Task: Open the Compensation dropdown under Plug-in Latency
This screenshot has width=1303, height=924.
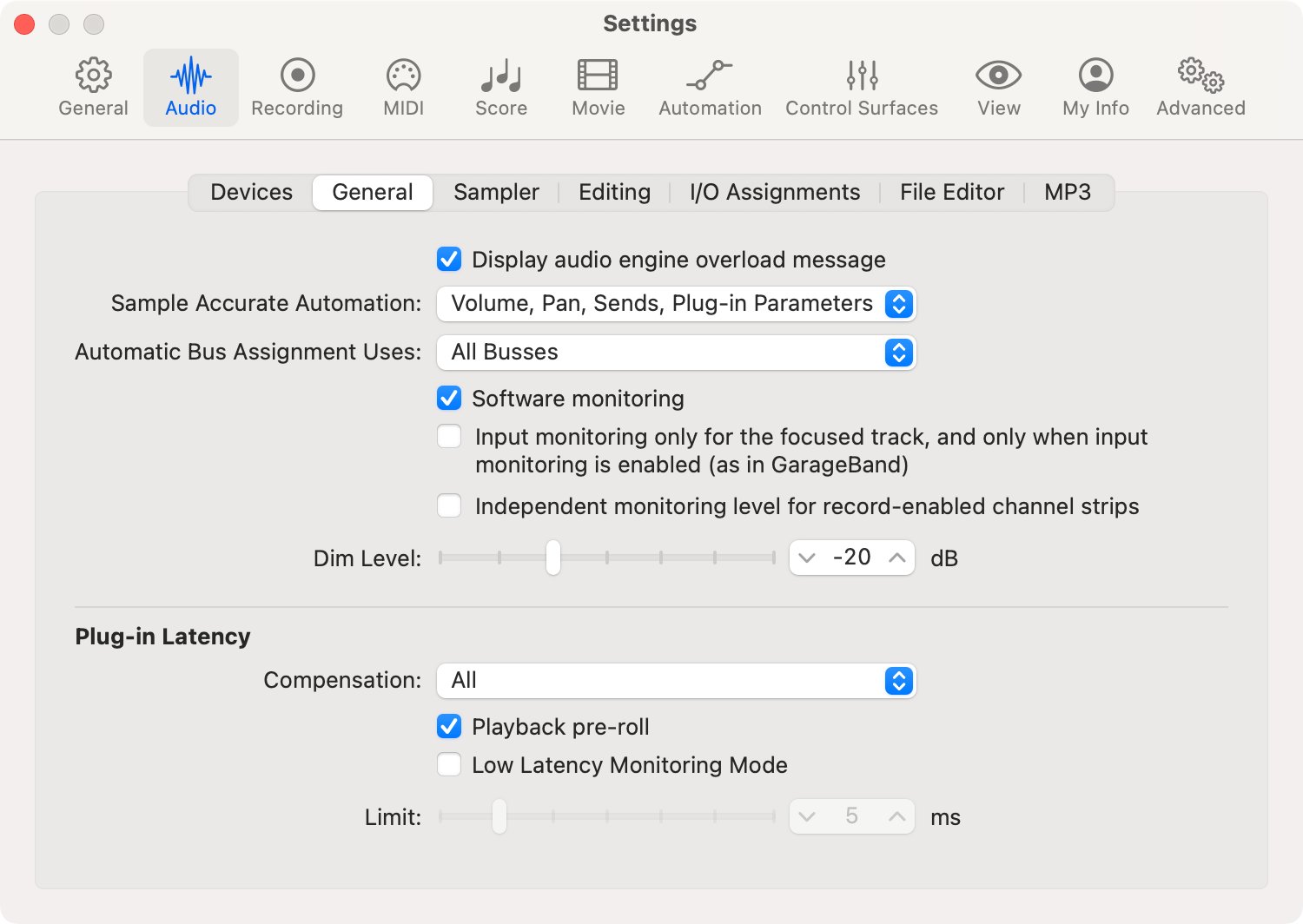Action: click(x=676, y=681)
